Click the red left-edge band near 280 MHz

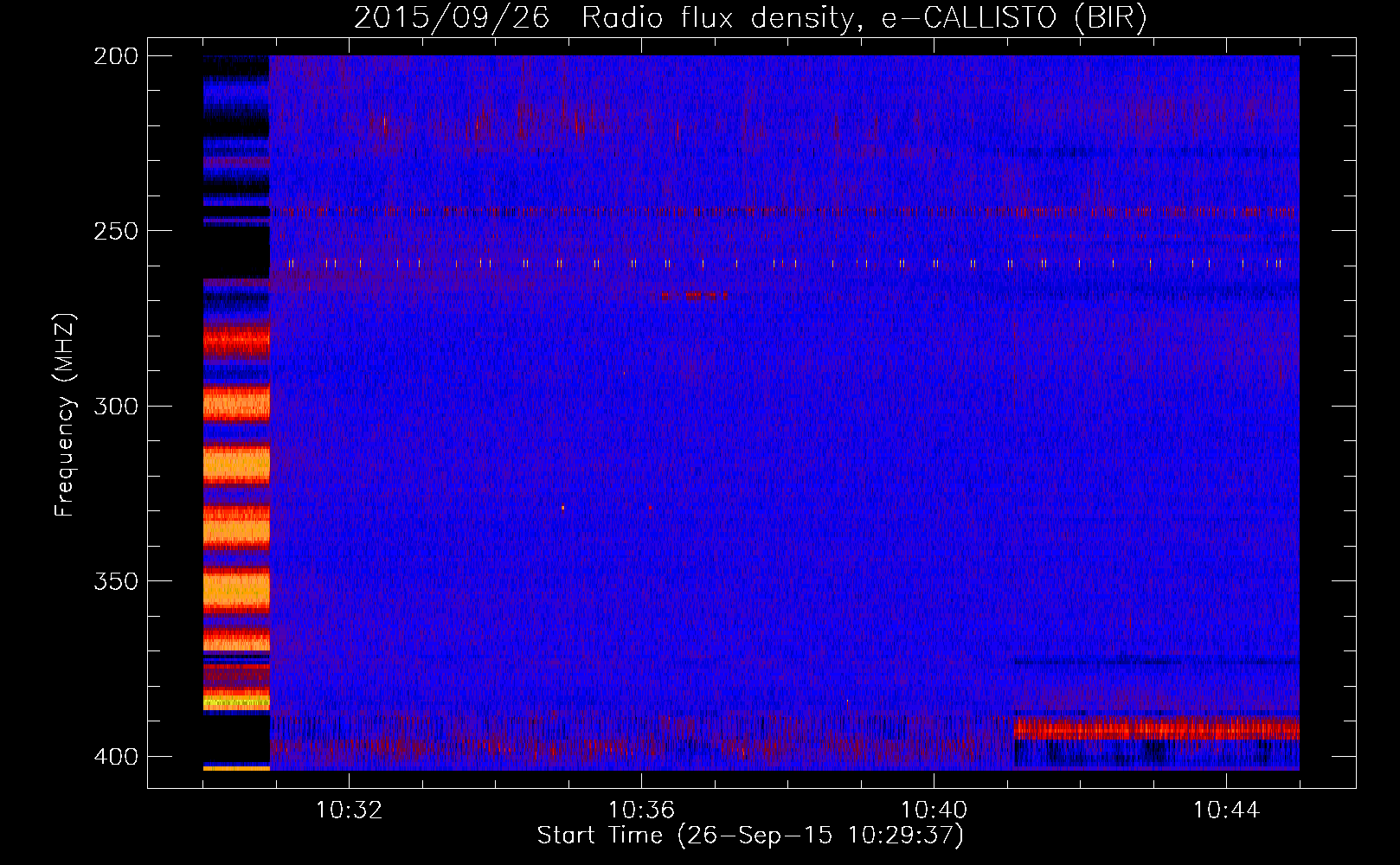pos(236,340)
